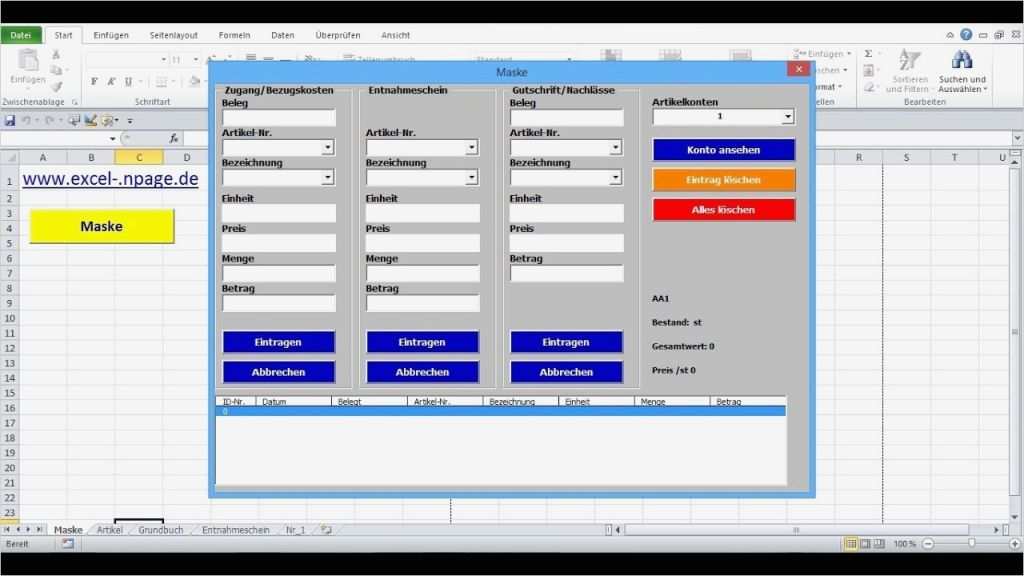Toggle underline formatting with the U icon
Viewport: 1024px width, 576px height.
pos(126,80)
